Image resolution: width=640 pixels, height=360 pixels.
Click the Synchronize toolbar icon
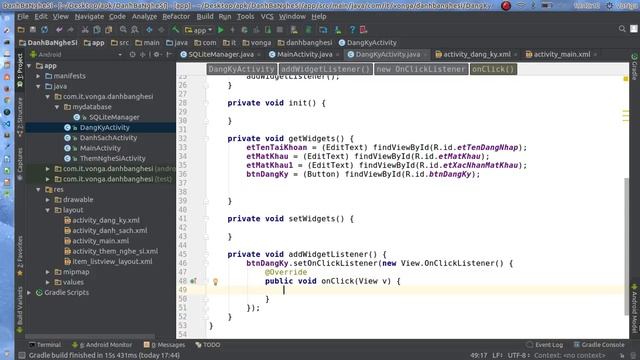coord(44,30)
